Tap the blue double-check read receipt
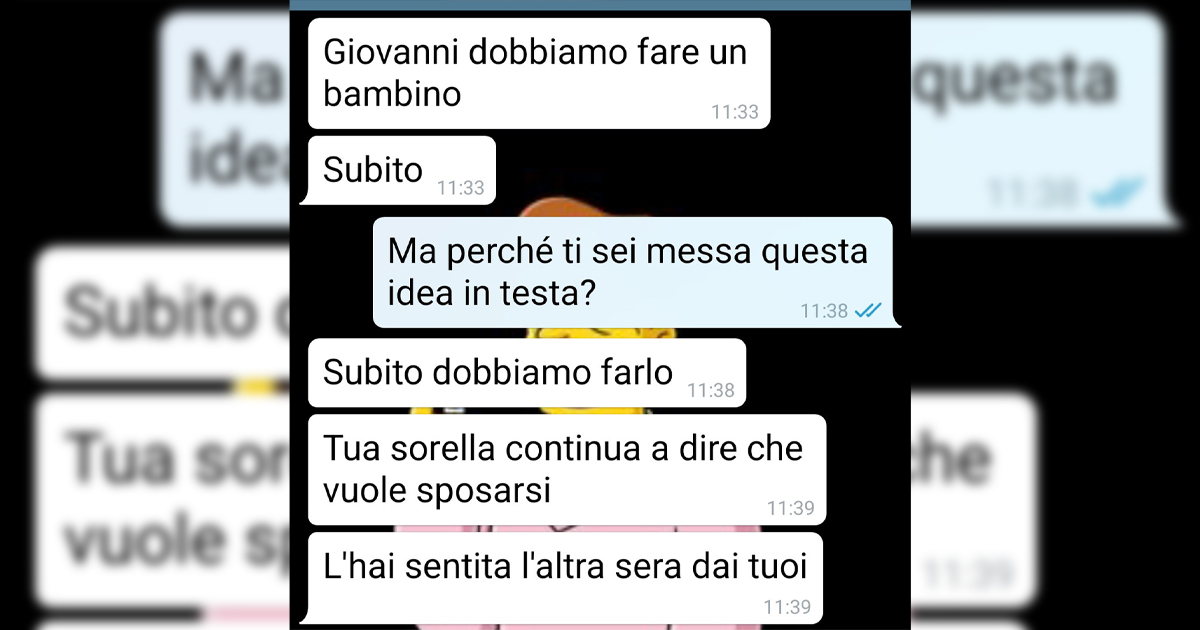This screenshot has height=630, width=1200. tap(868, 311)
